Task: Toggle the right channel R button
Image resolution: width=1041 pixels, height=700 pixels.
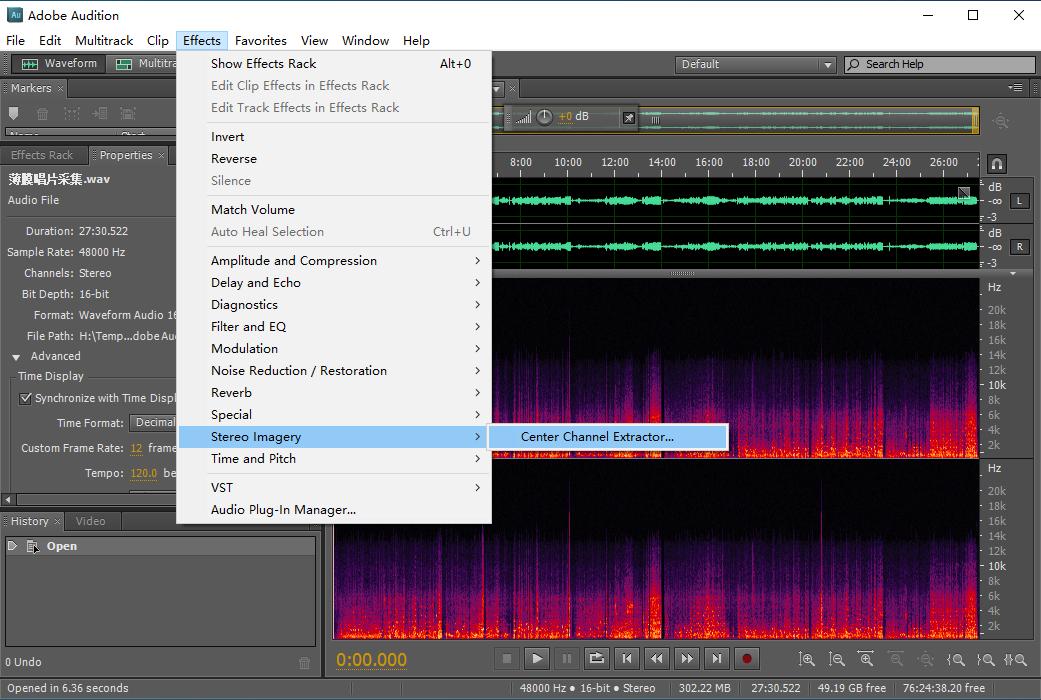Action: point(1019,247)
